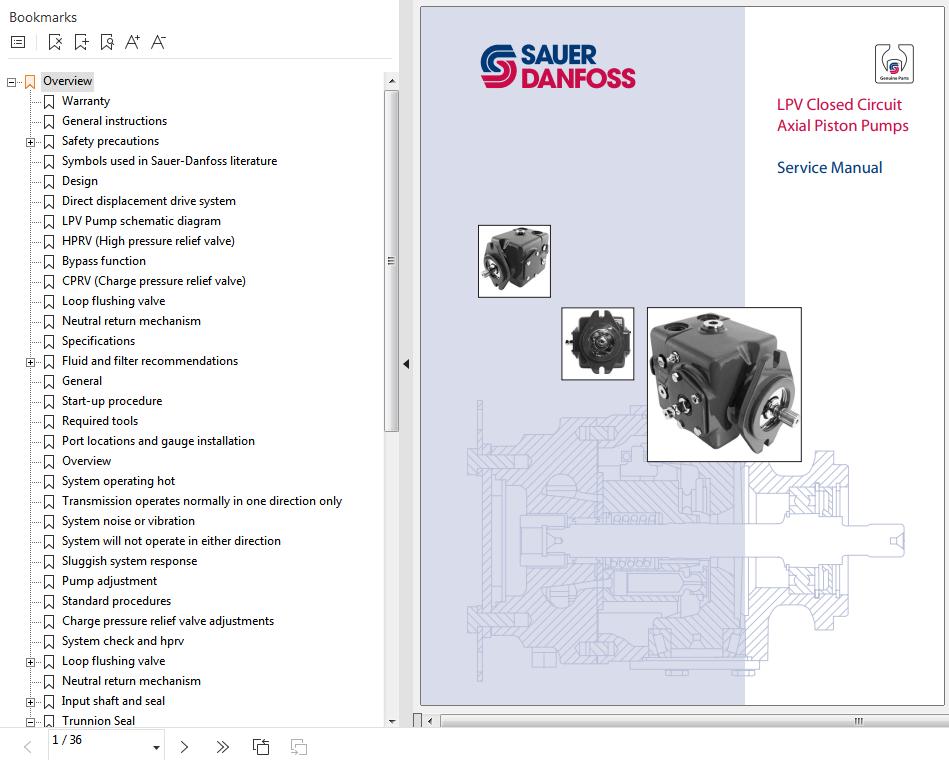This screenshot has width=949, height=760.
Task: Click the previous view icon in bottom bar
Action: [261, 747]
